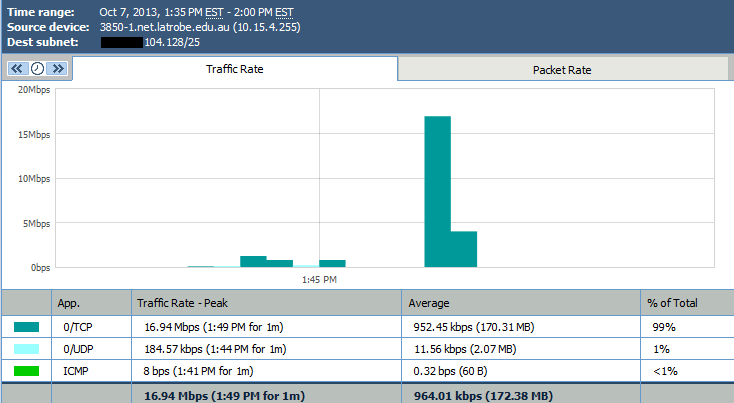This screenshot has width=734, height=403.
Task: Click the 0/UDP light cyan color swatch
Action: tap(26, 349)
